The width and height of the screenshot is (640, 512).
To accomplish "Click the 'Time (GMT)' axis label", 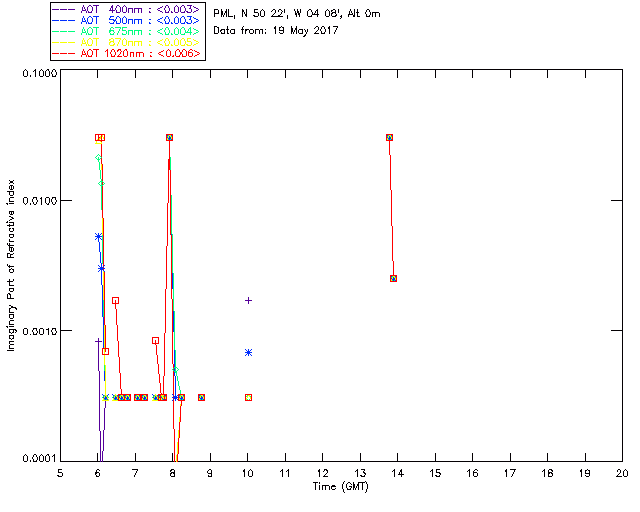I will 340,487.
